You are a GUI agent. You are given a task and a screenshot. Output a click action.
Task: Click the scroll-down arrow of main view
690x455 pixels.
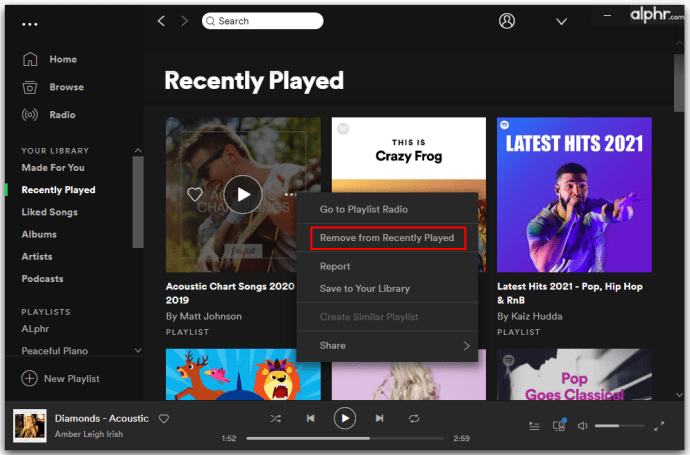tap(679, 395)
